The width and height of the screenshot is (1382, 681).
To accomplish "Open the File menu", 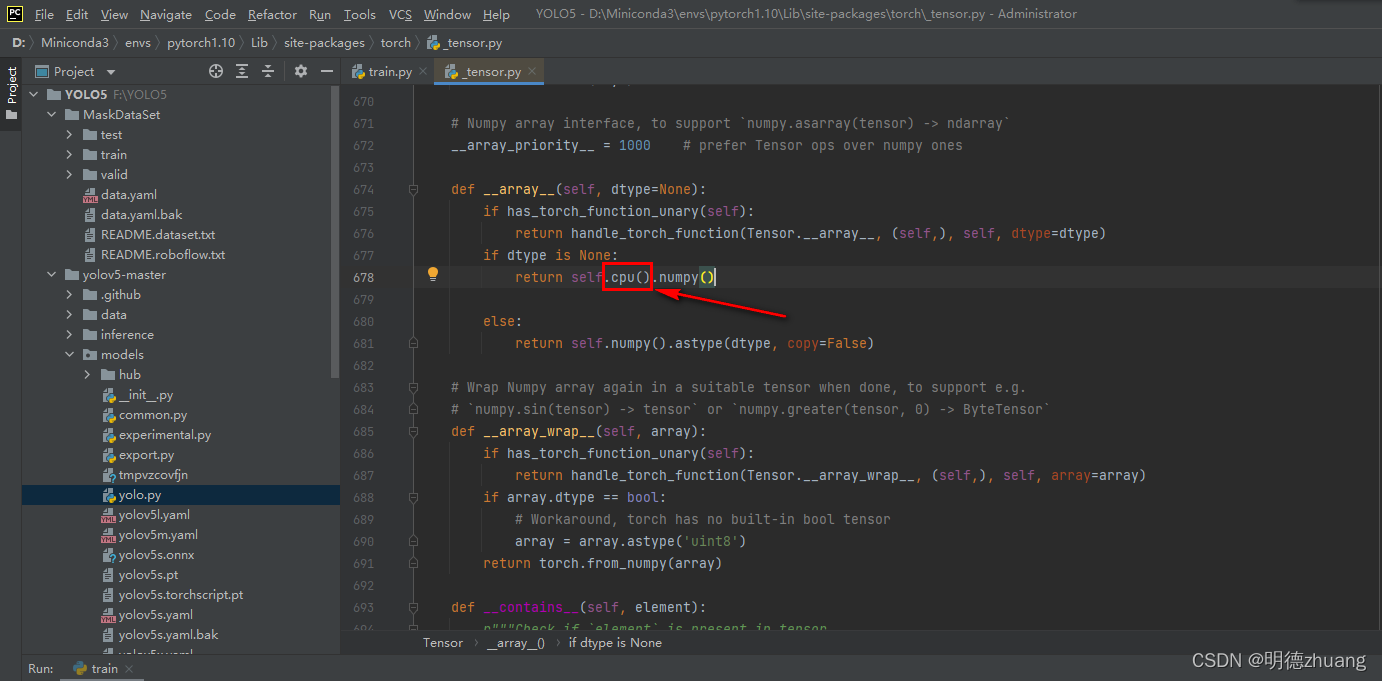I will tap(44, 14).
